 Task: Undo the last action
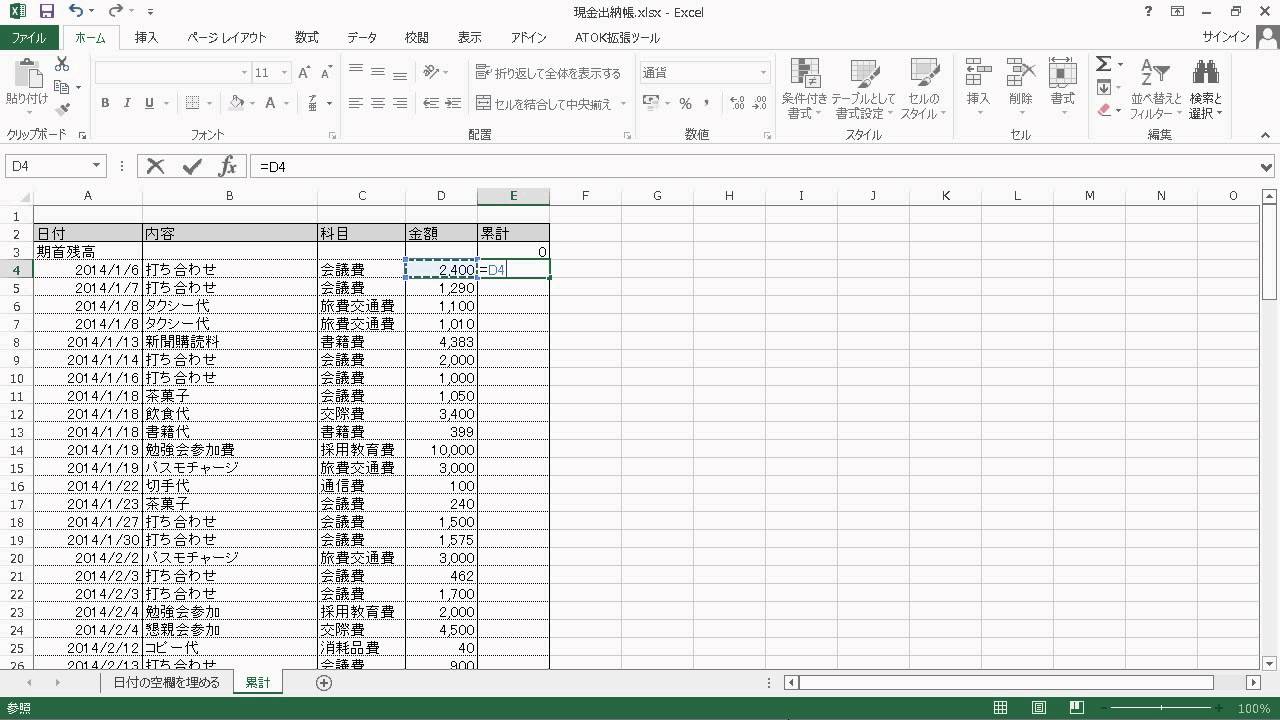click(76, 12)
